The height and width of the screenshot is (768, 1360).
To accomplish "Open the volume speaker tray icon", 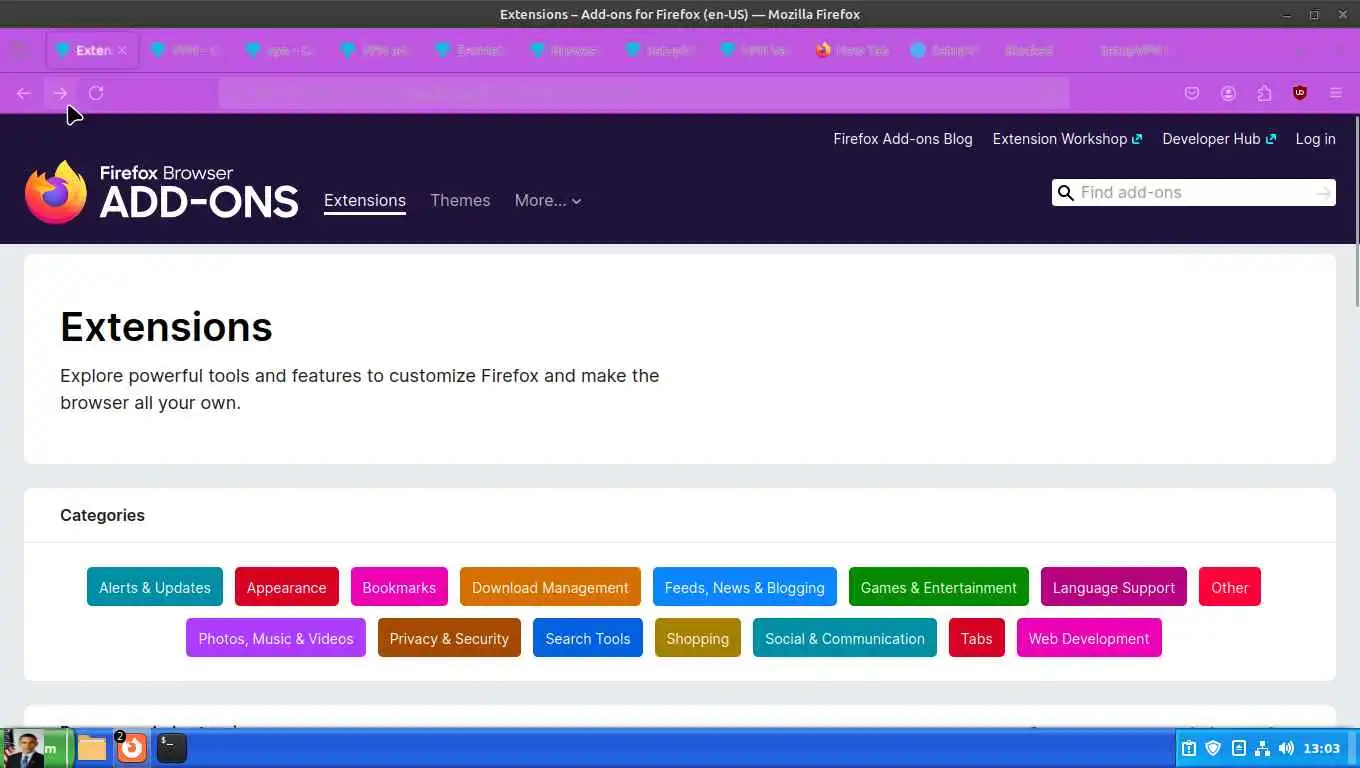I will tap(1286, 748).
